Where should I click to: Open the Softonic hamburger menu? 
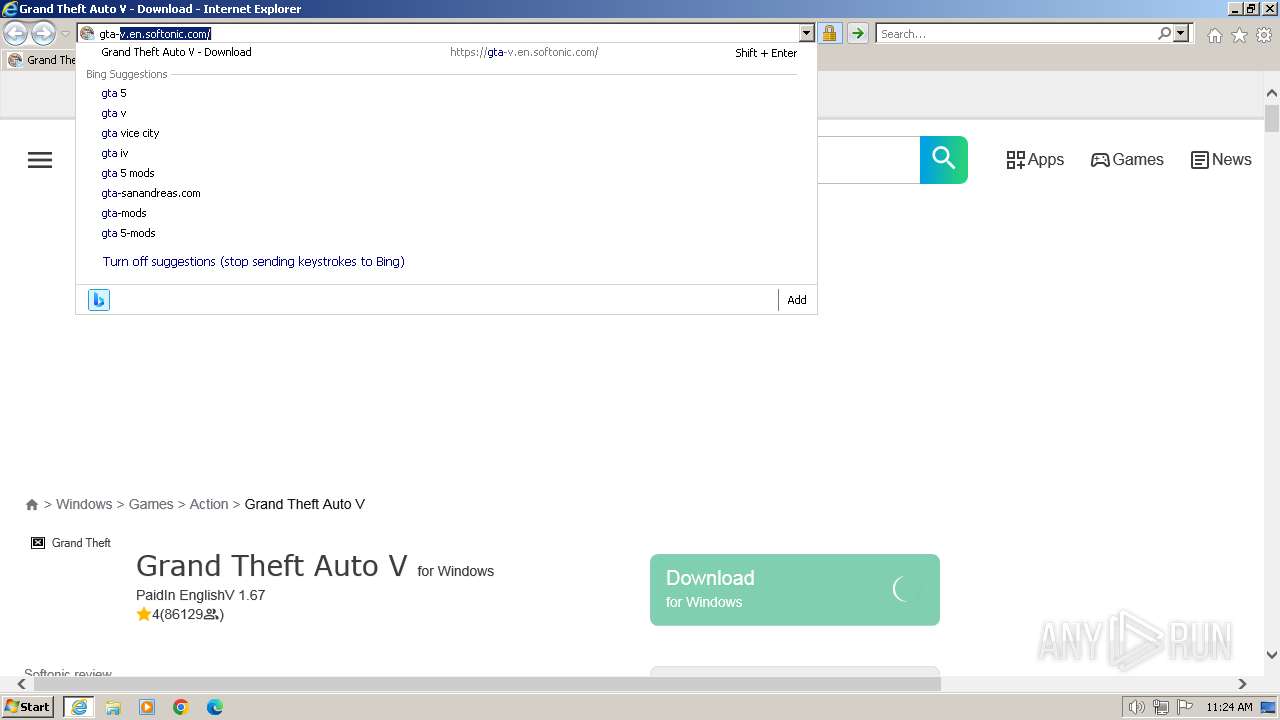click(40, 160)
